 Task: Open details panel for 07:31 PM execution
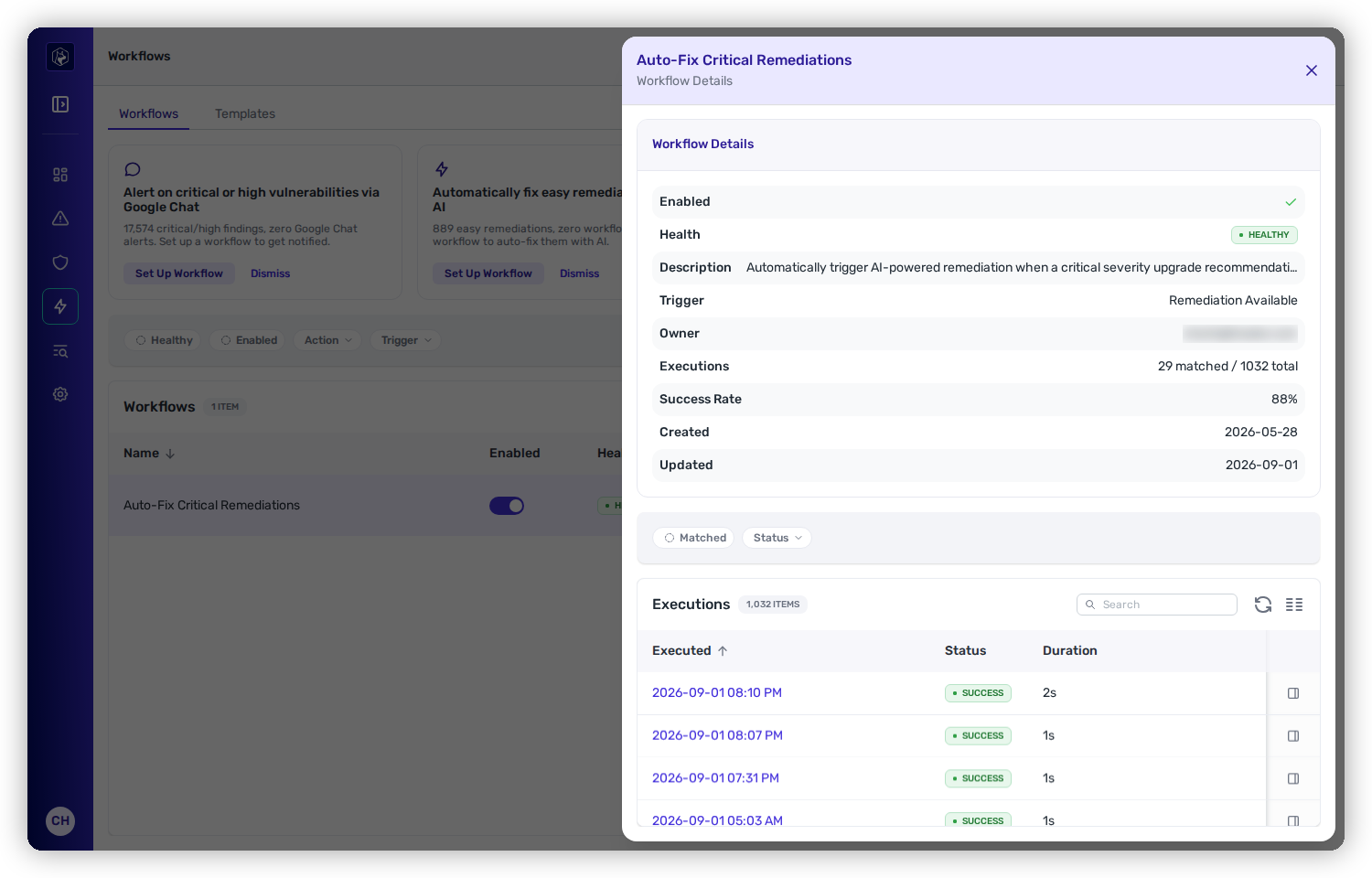coord(1293,778)
